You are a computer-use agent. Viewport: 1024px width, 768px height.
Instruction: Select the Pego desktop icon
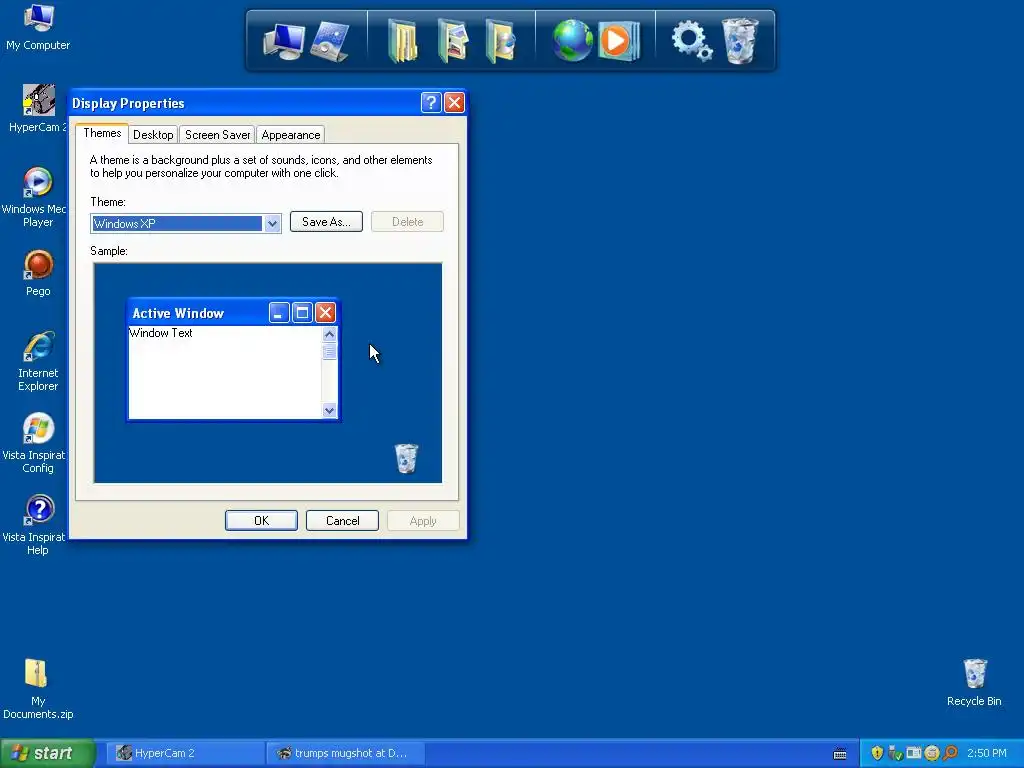[38, 273]
